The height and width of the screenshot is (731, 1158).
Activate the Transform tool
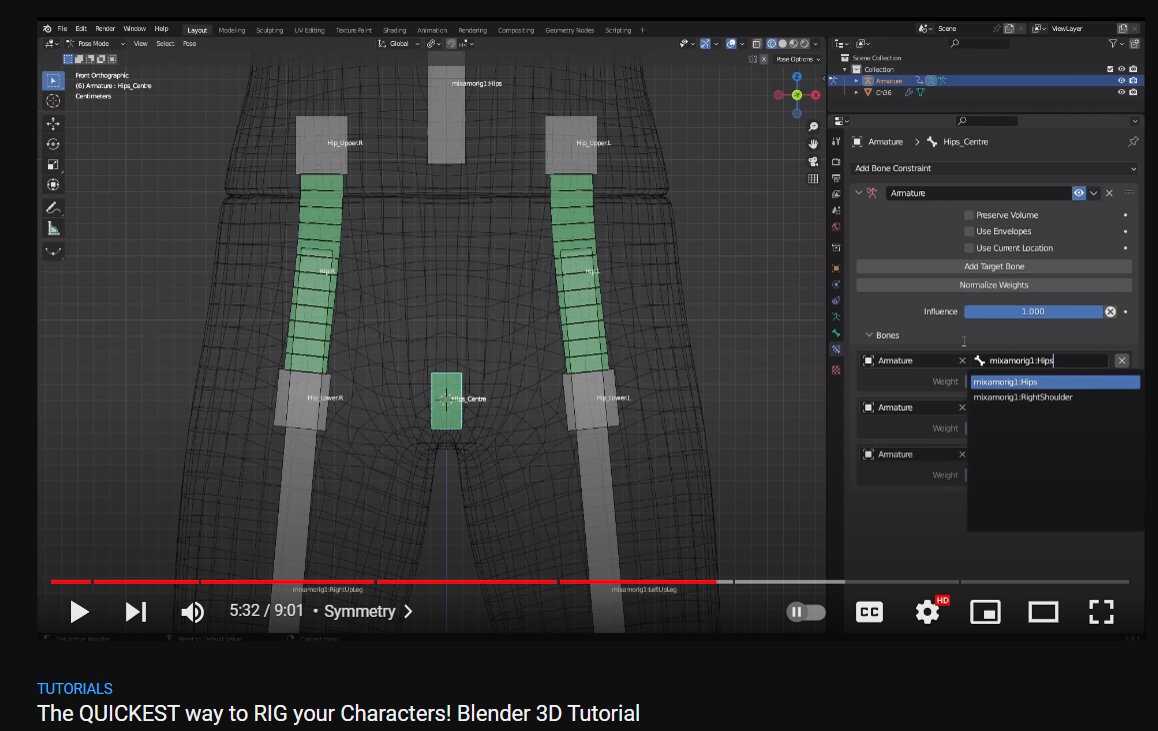53,185
